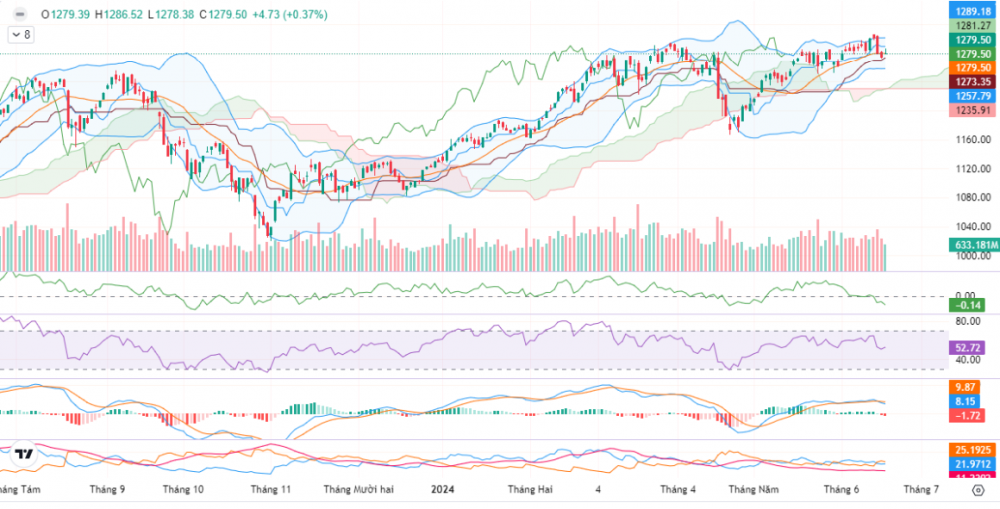The height and width of the screenshot is (509, 1000).
Task: Click the 2024 year marker on time axis
Action: [444, 490]
